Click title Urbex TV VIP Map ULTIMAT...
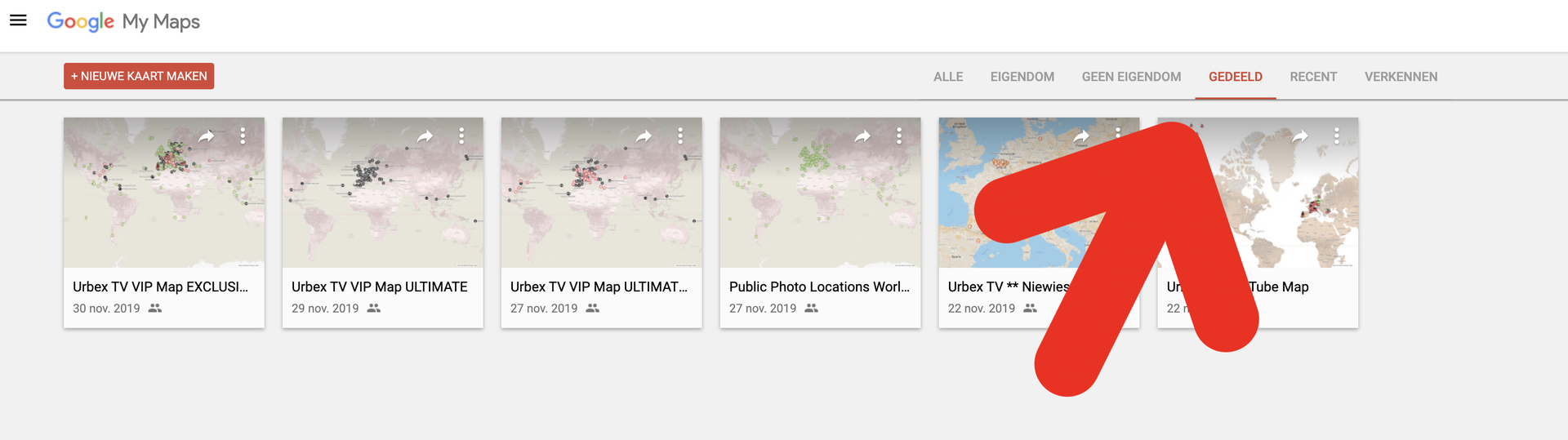 (599, 287)
